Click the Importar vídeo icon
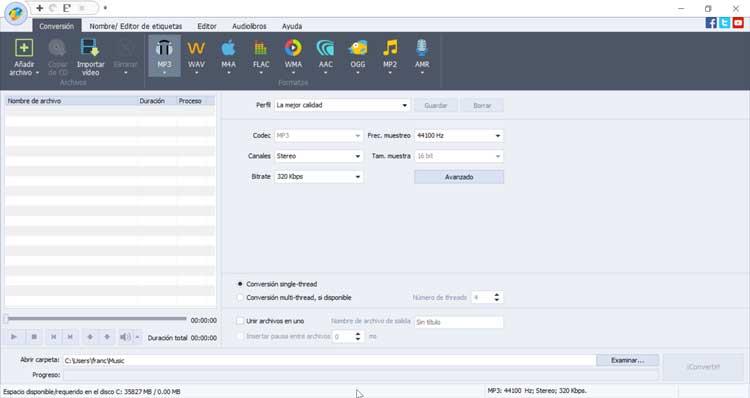 pos(90,48)
